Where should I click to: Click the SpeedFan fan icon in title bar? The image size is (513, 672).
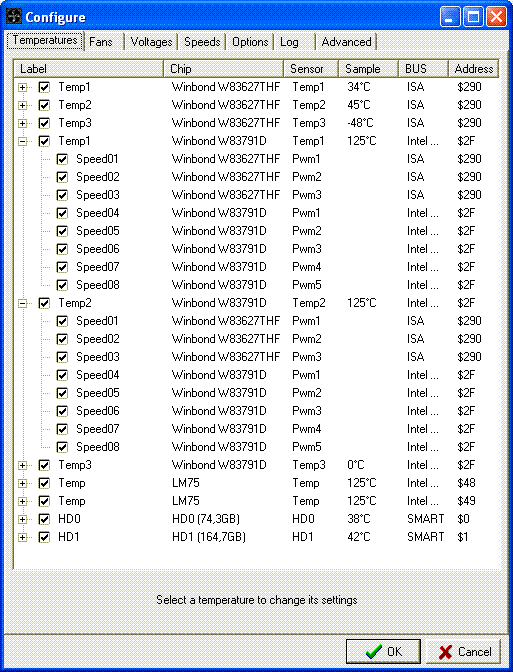pos(13,17)
